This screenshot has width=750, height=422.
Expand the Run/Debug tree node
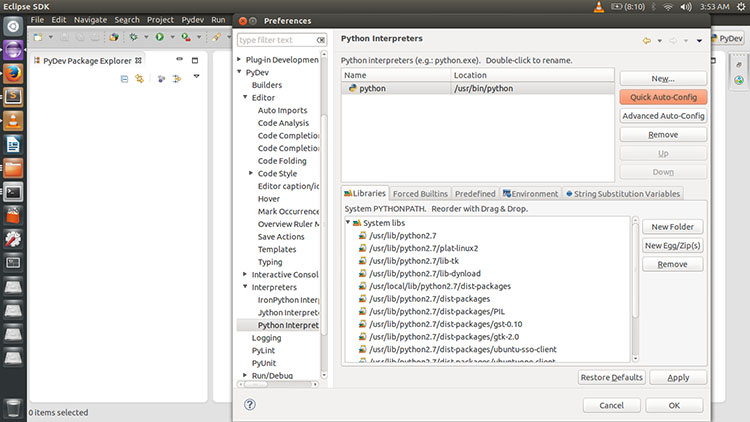pos(245,375)
